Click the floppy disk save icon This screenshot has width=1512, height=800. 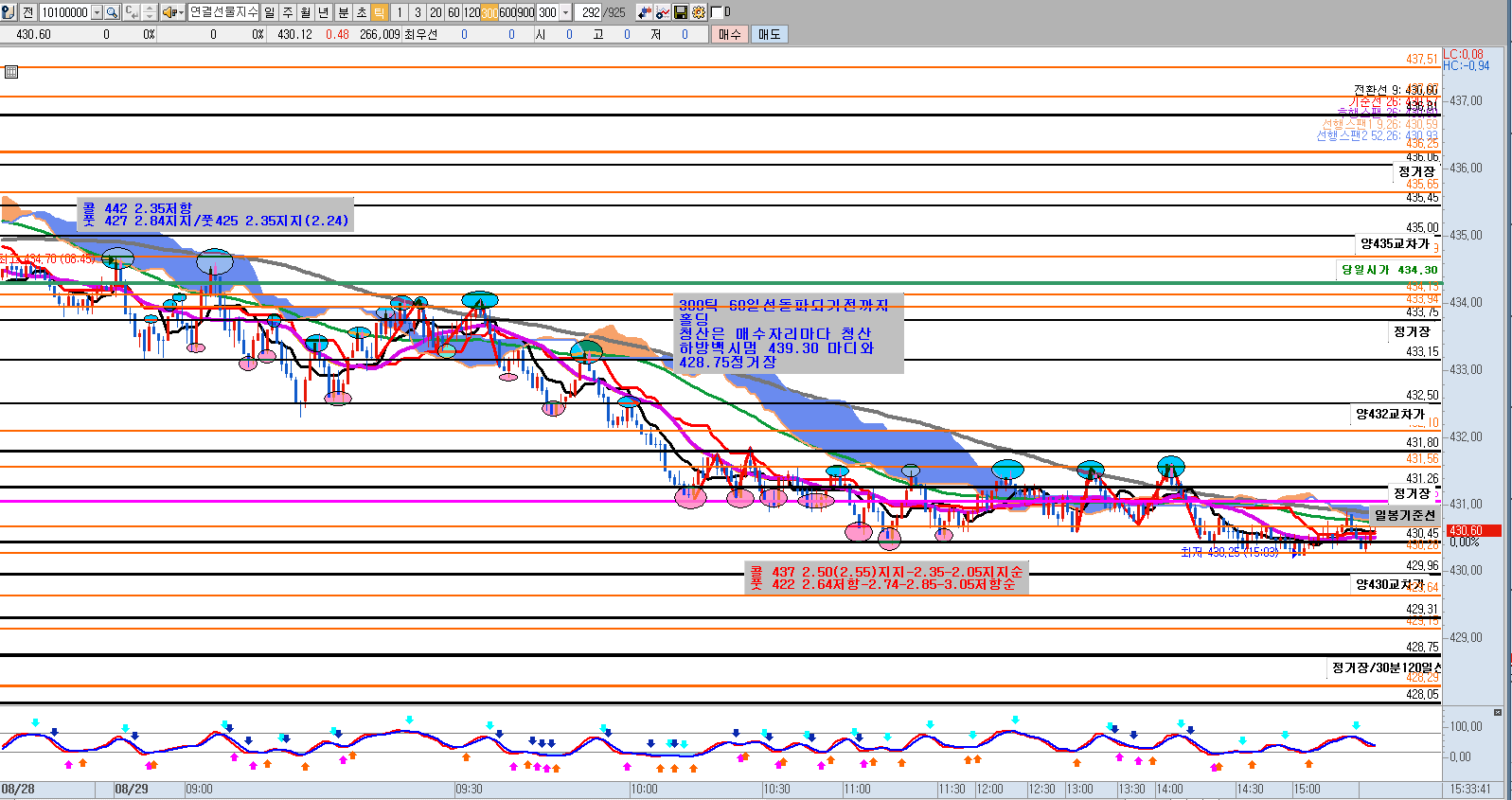click(x=681, y=12)
